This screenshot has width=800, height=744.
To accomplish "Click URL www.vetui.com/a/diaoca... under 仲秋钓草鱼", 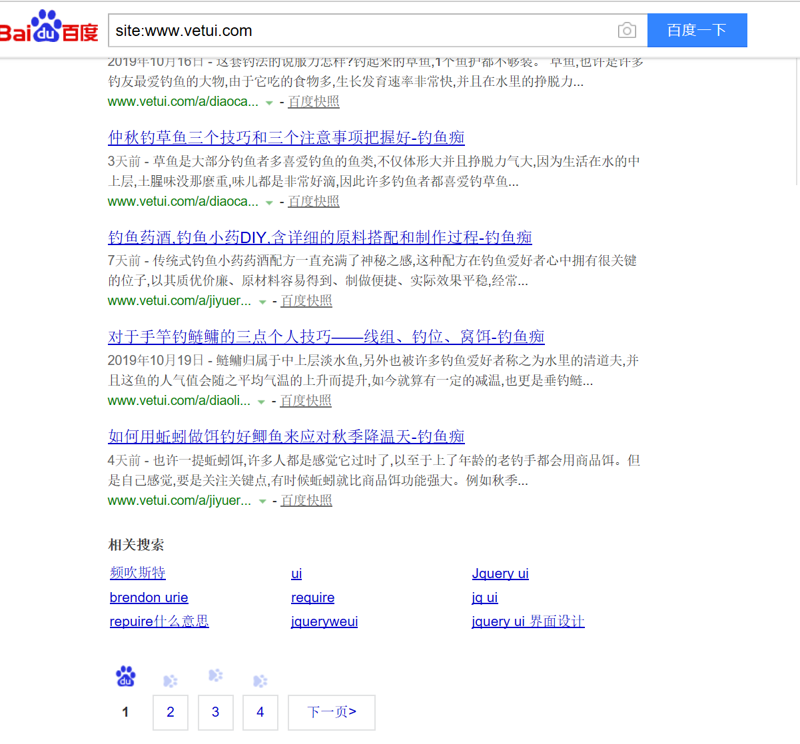I will click(183, 202).
